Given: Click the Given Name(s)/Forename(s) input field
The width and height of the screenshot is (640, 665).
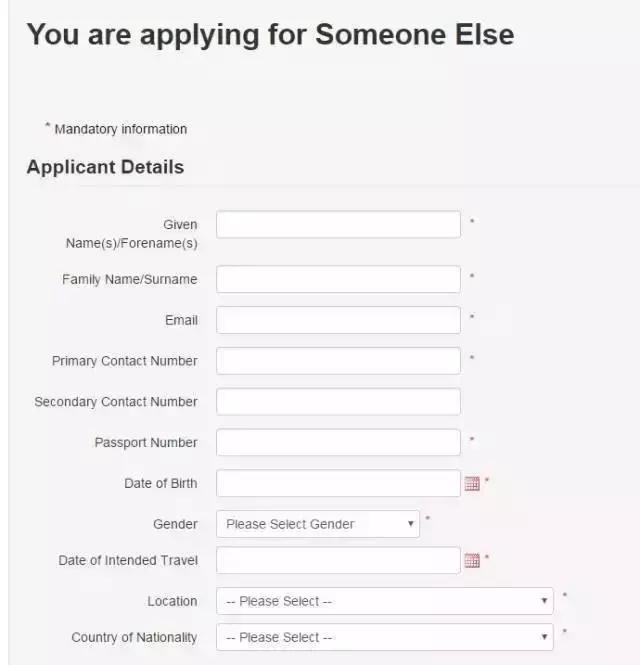Looking at the screenshot, I should click(x=338, y=225).
